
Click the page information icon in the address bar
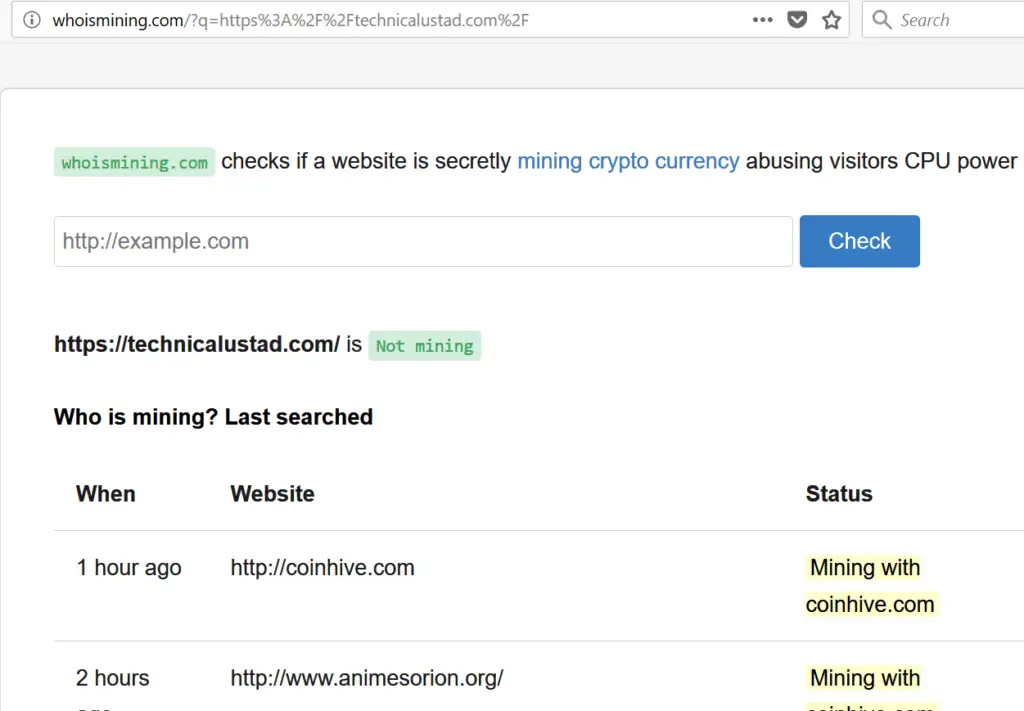(30, 19)
